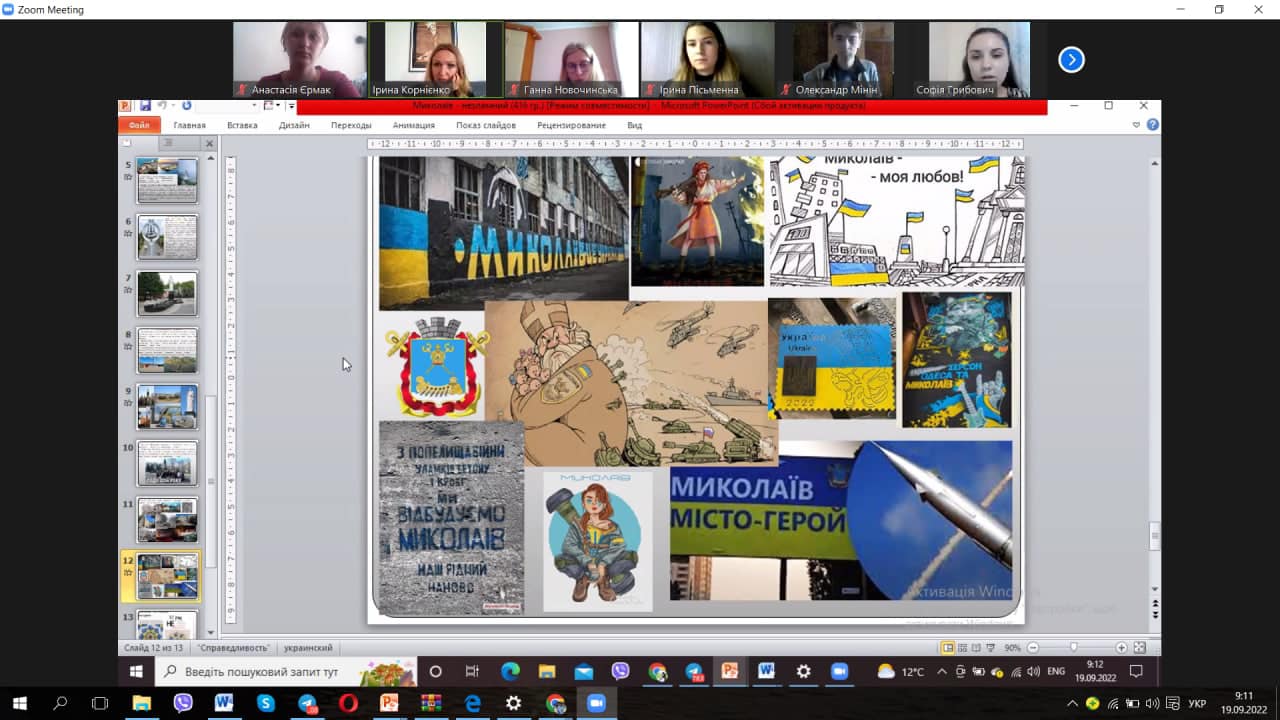Screen dimensions: 1280x720
Task: Expand hidden system tray icons chevron
Action: (x=1072, y=703)
